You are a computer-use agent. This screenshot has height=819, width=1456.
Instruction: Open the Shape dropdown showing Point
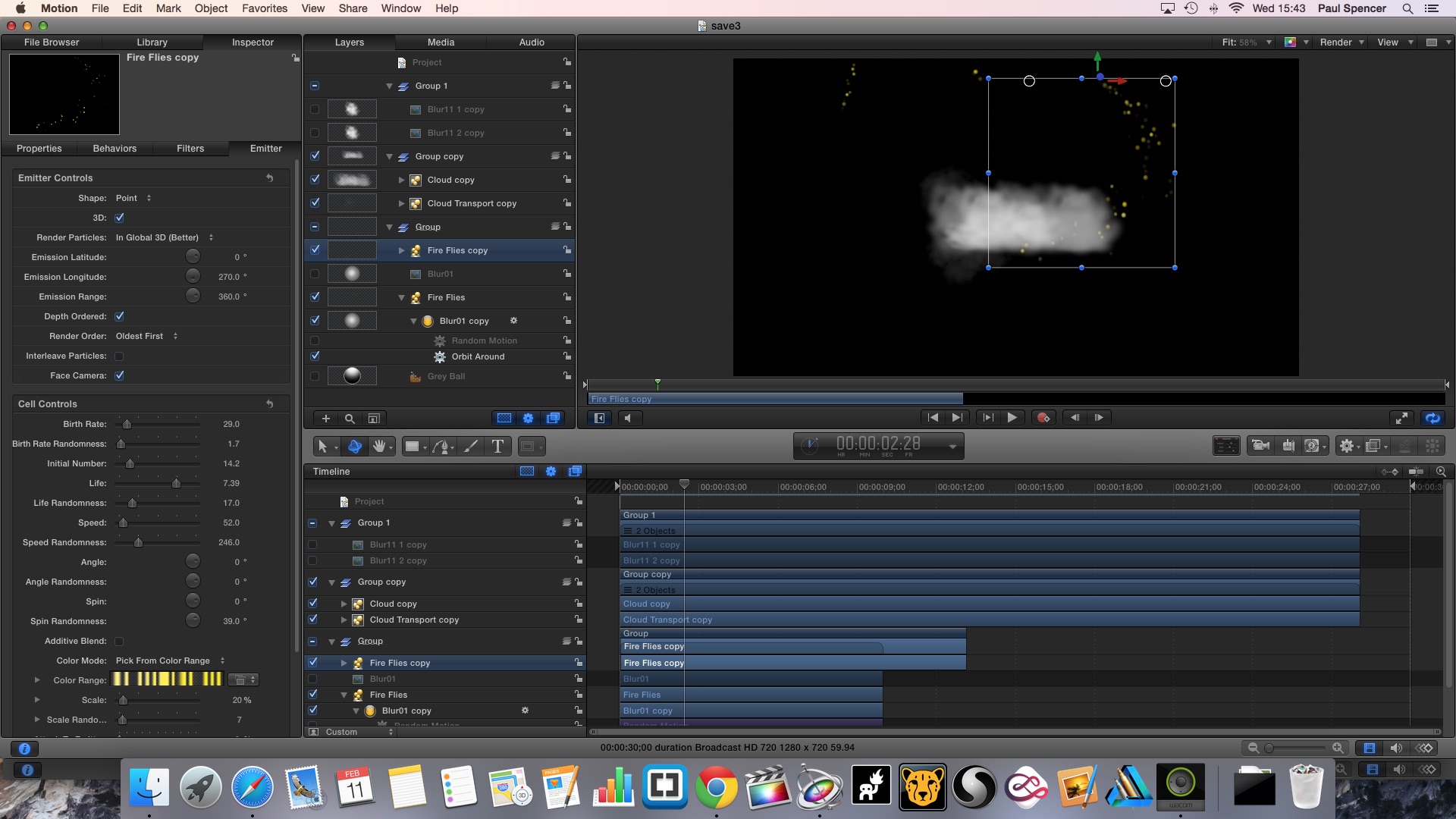point(133,198)
